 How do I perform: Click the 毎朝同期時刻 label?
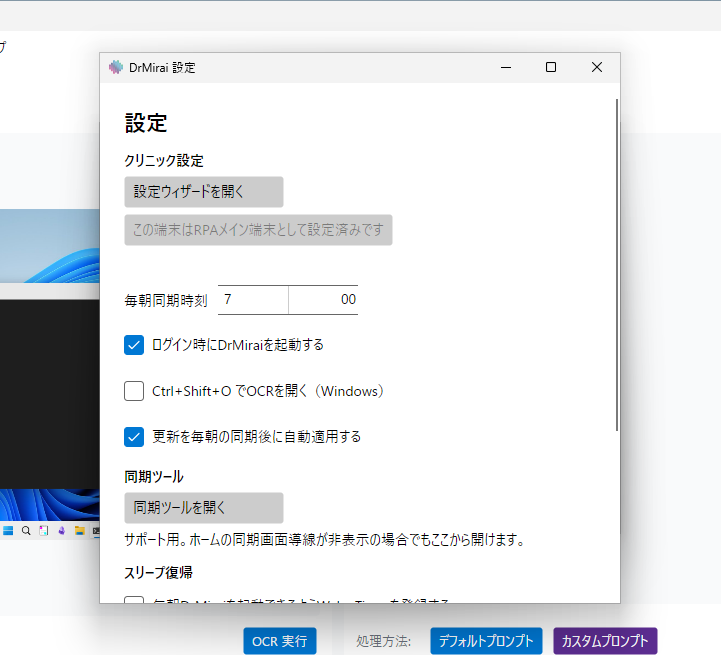(x=166, y=300)
